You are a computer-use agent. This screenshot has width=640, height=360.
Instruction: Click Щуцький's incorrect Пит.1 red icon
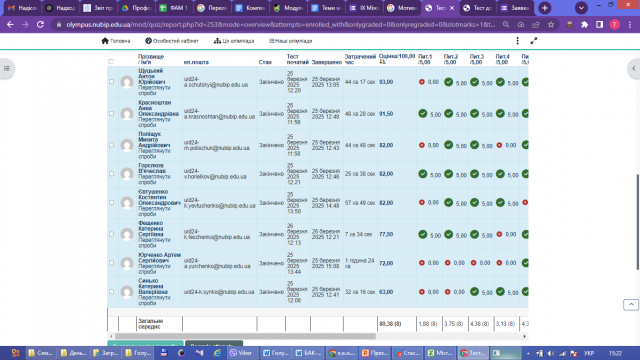click(x=422, y=82)
